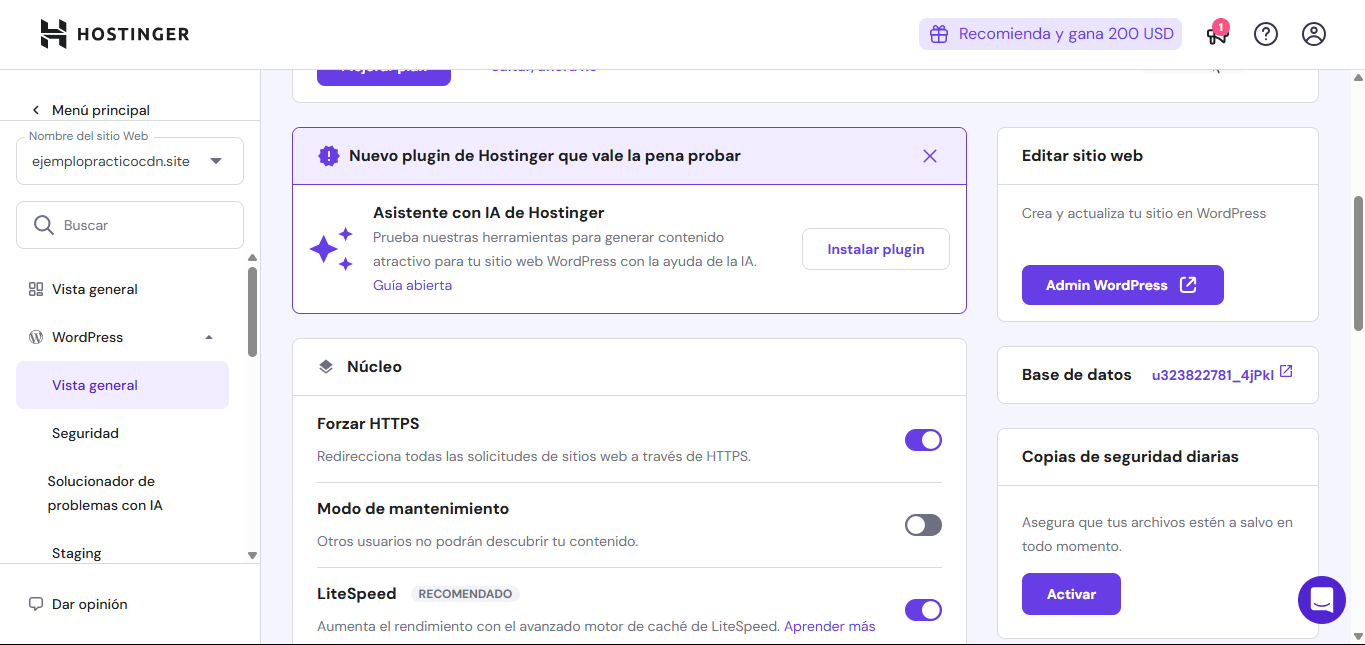Click the main page vertical scrollbar
The width and height of the screenshot is (1365, 645).
tap(1358, 263)
